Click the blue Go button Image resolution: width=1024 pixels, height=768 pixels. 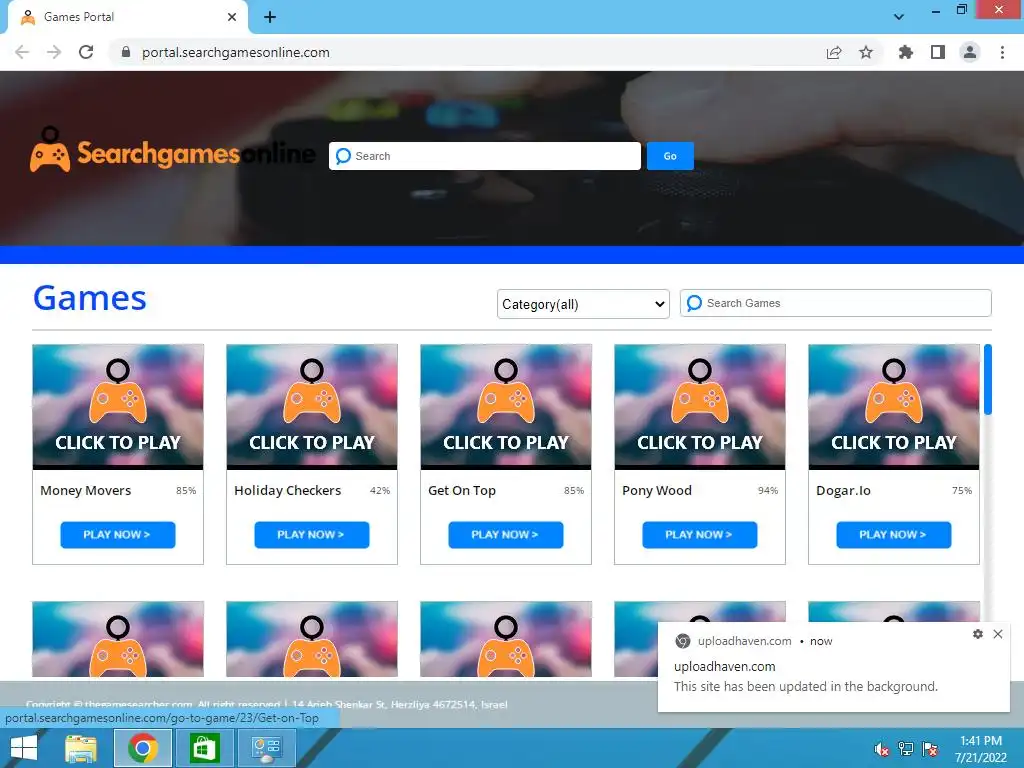pos(670,156)
